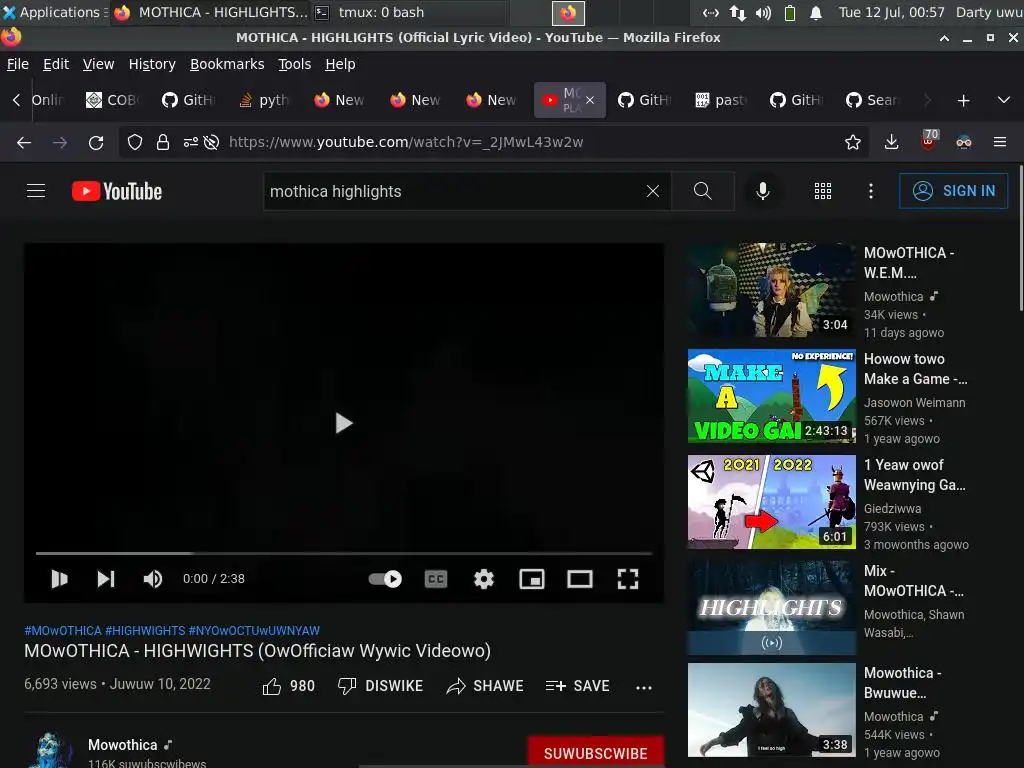This screenshot has height=768, width=1024.
Task: Reload the page in Firefox
Action: point(96,142)
